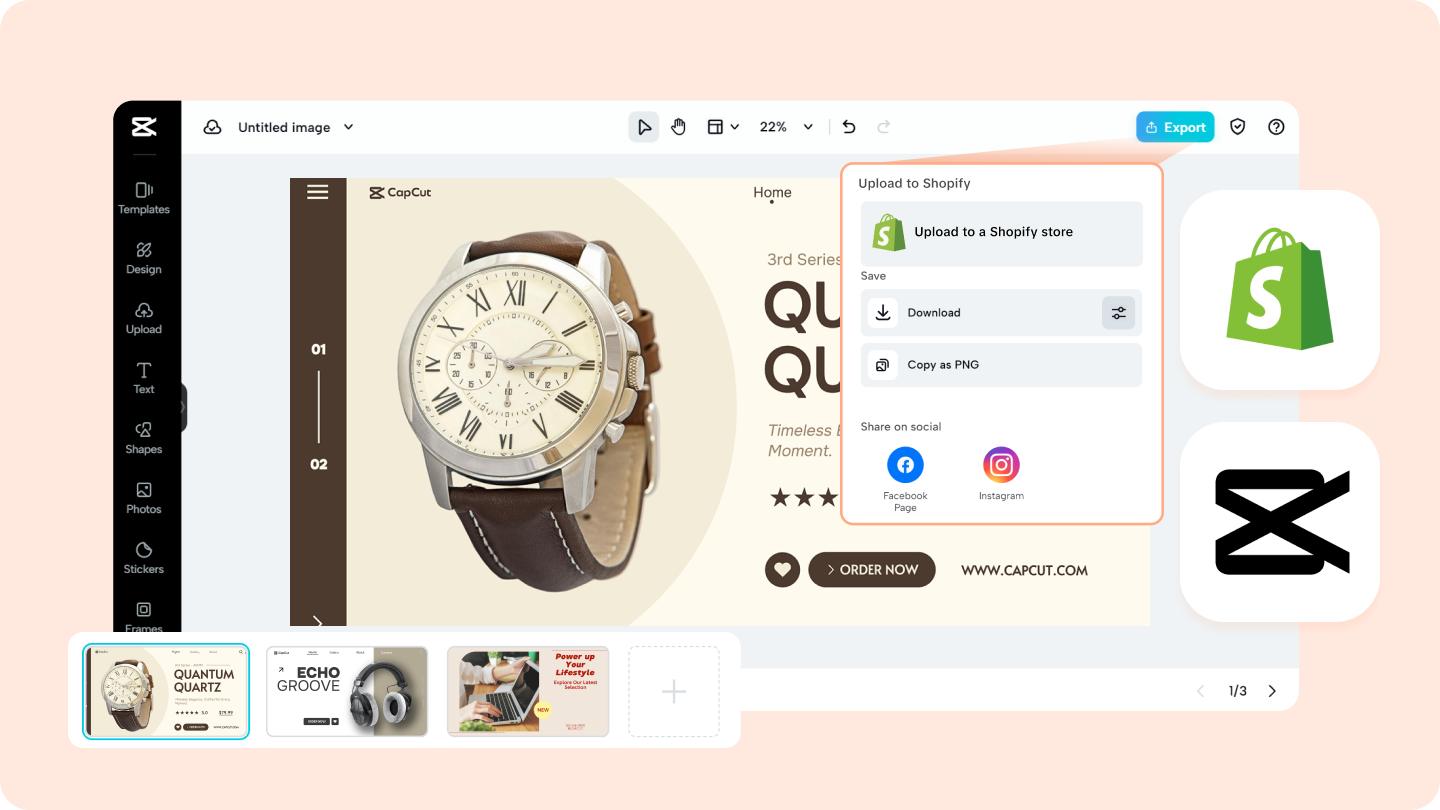Click the heart icon on canvas
The height and width of the screenshot is (810, 1440).
pos(782,570)
